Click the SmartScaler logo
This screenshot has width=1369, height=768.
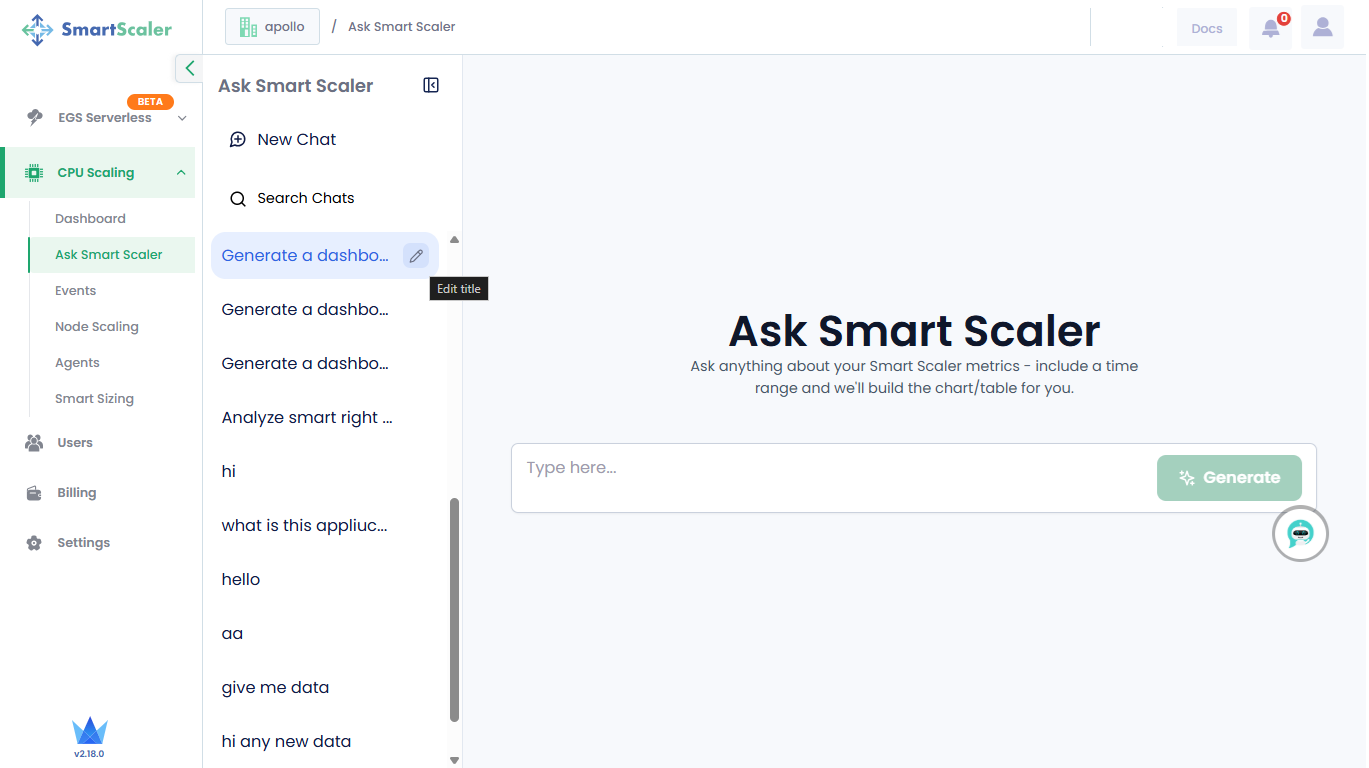coord(97,29)
